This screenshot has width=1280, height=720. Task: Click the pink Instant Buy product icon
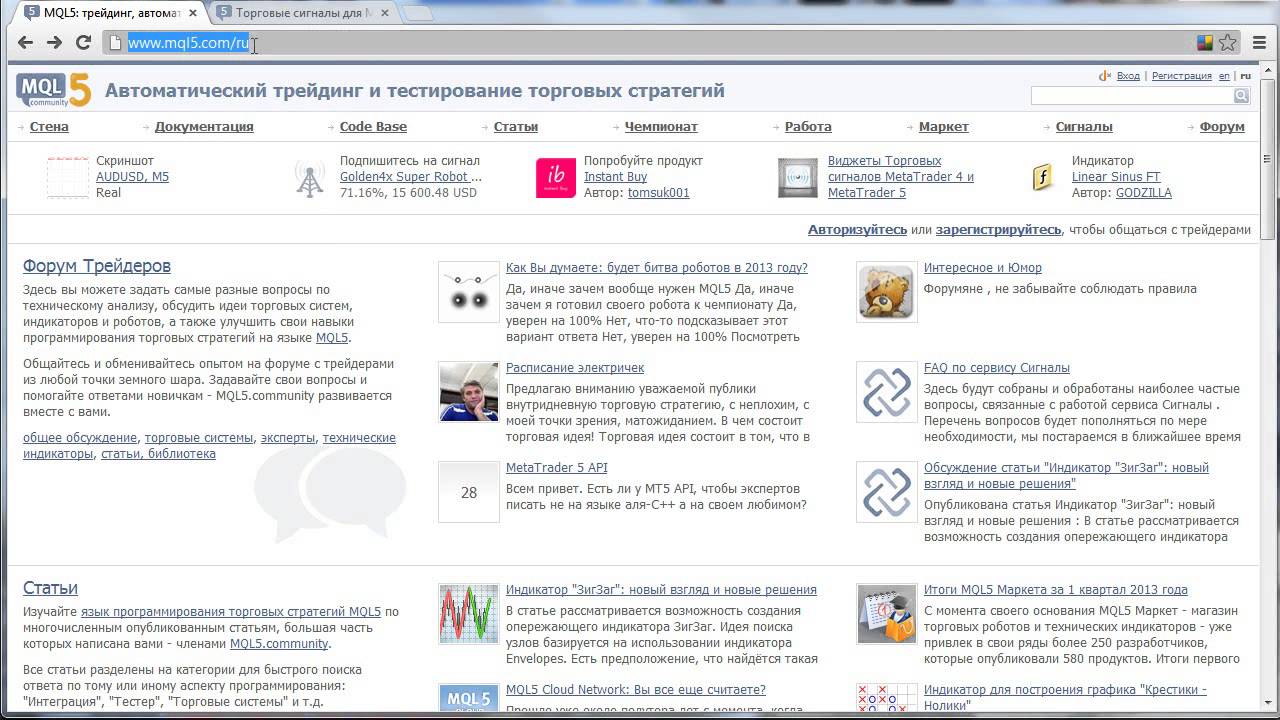(x=556, y=178)
